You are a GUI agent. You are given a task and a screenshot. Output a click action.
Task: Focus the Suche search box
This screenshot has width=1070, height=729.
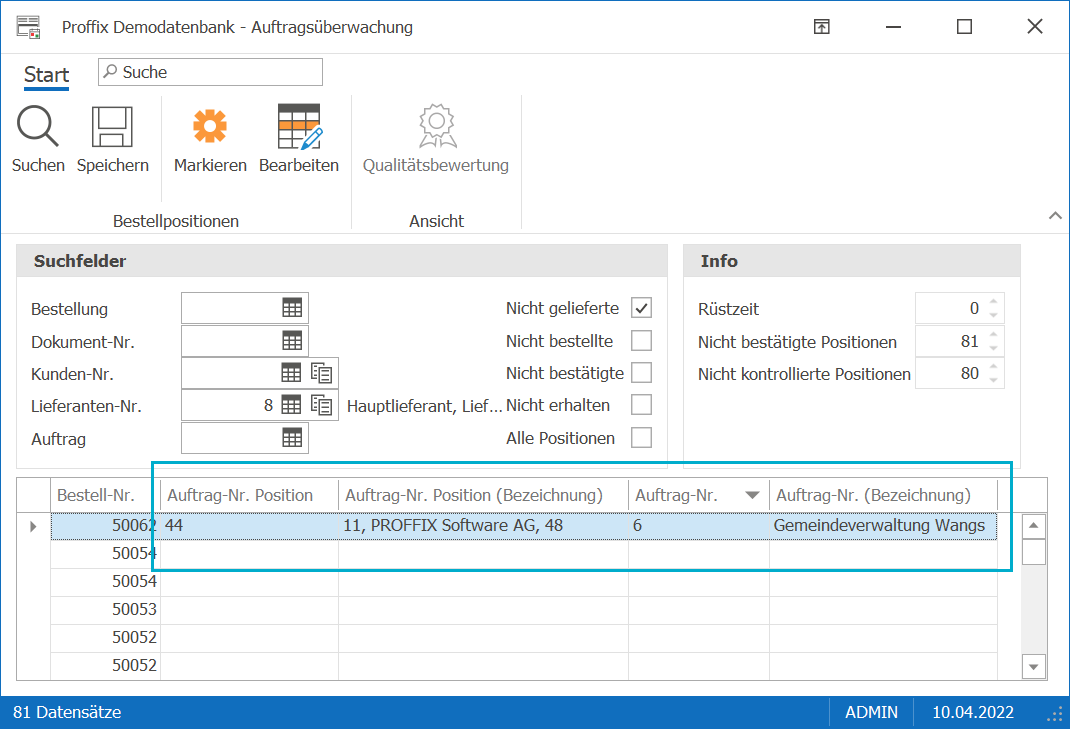point(210,72)
